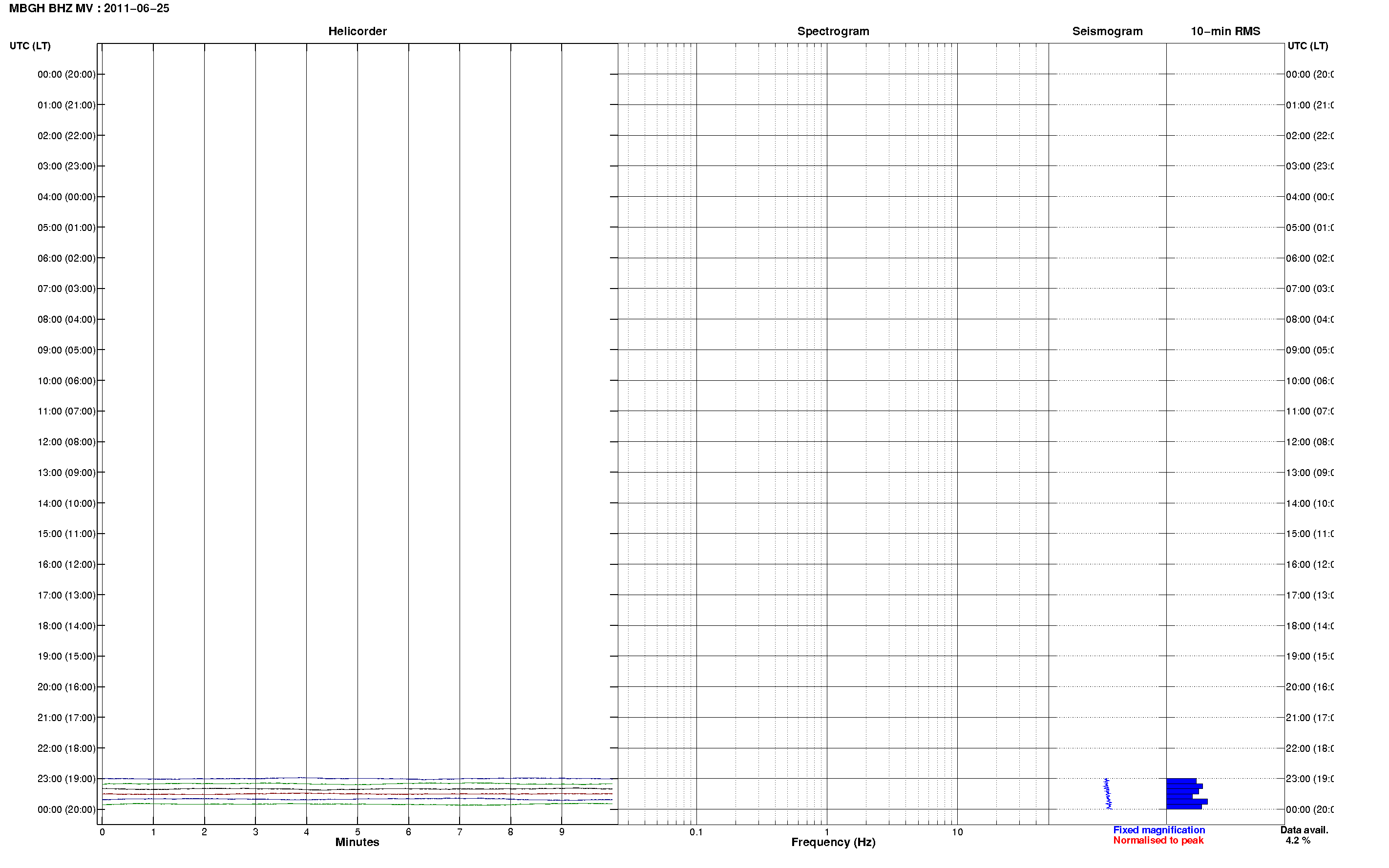Click the left "16:00 (12:00)" time label

point(66,565)
